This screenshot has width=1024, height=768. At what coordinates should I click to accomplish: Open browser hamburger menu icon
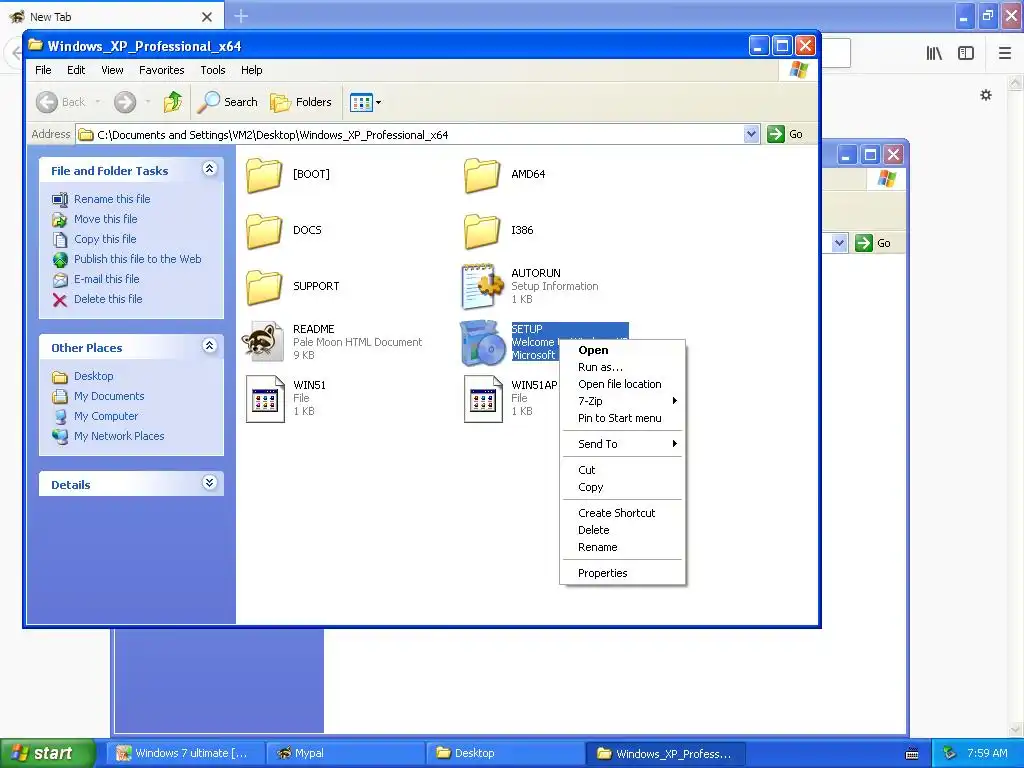(x=1004, y=53)
